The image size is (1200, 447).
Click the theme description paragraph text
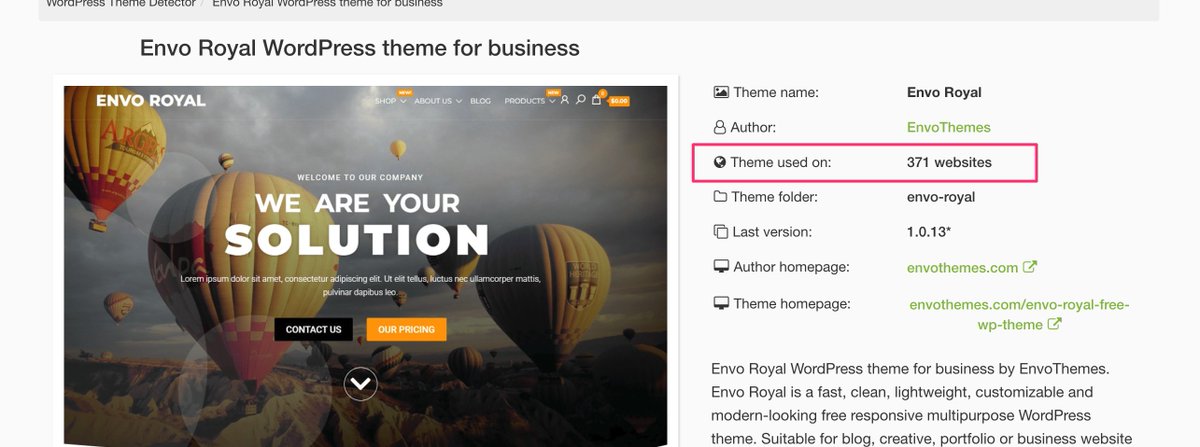921,404
